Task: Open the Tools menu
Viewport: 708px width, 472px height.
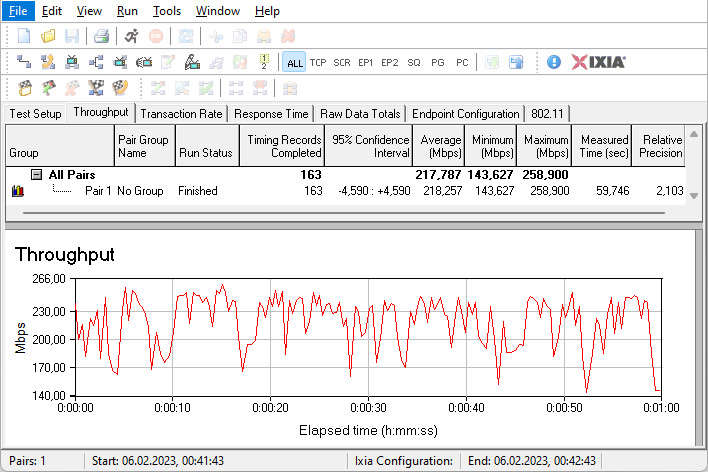Action: 167,11
